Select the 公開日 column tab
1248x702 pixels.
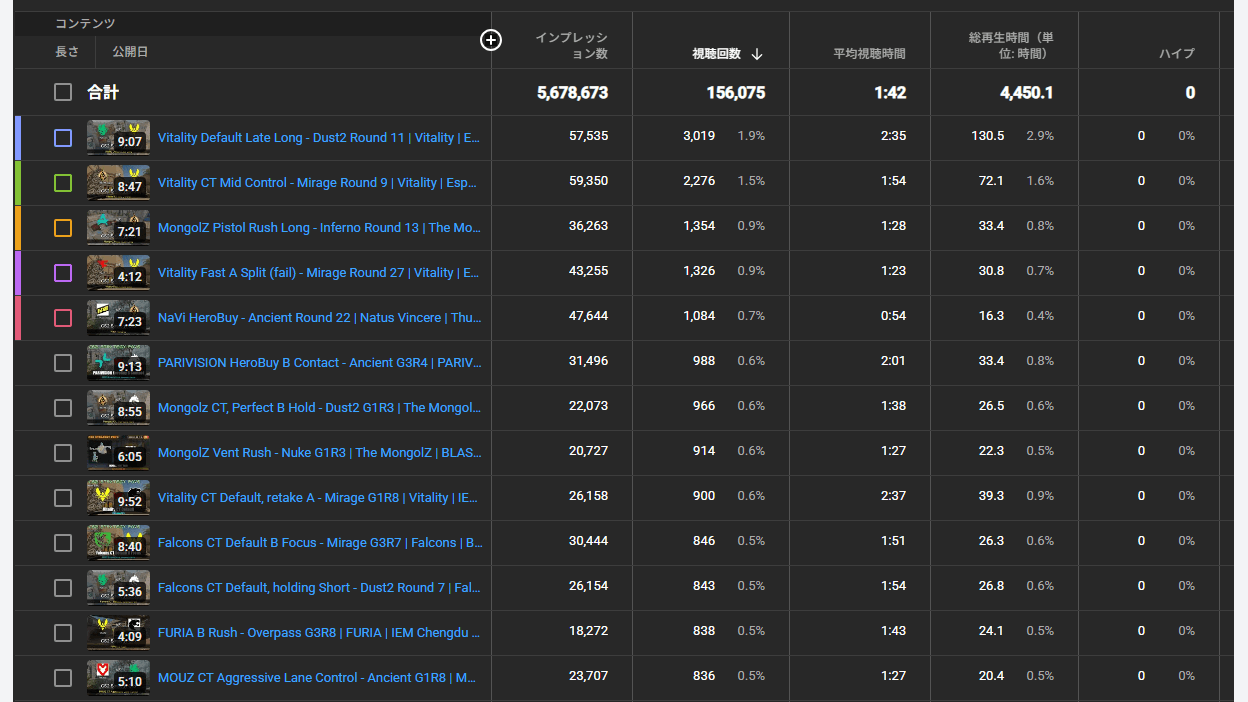[x=130, y=51]
